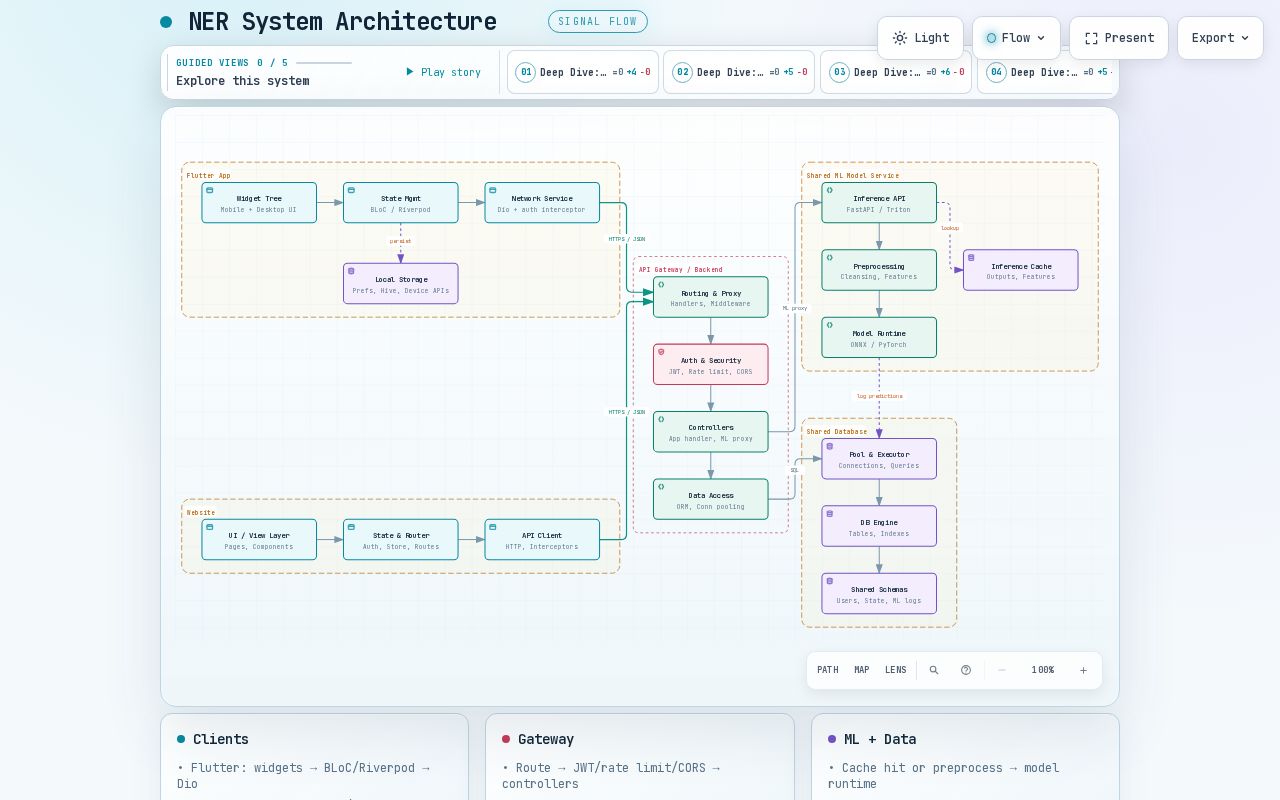Toggle PATH mode in canvas toolbar

click(828, 670)
